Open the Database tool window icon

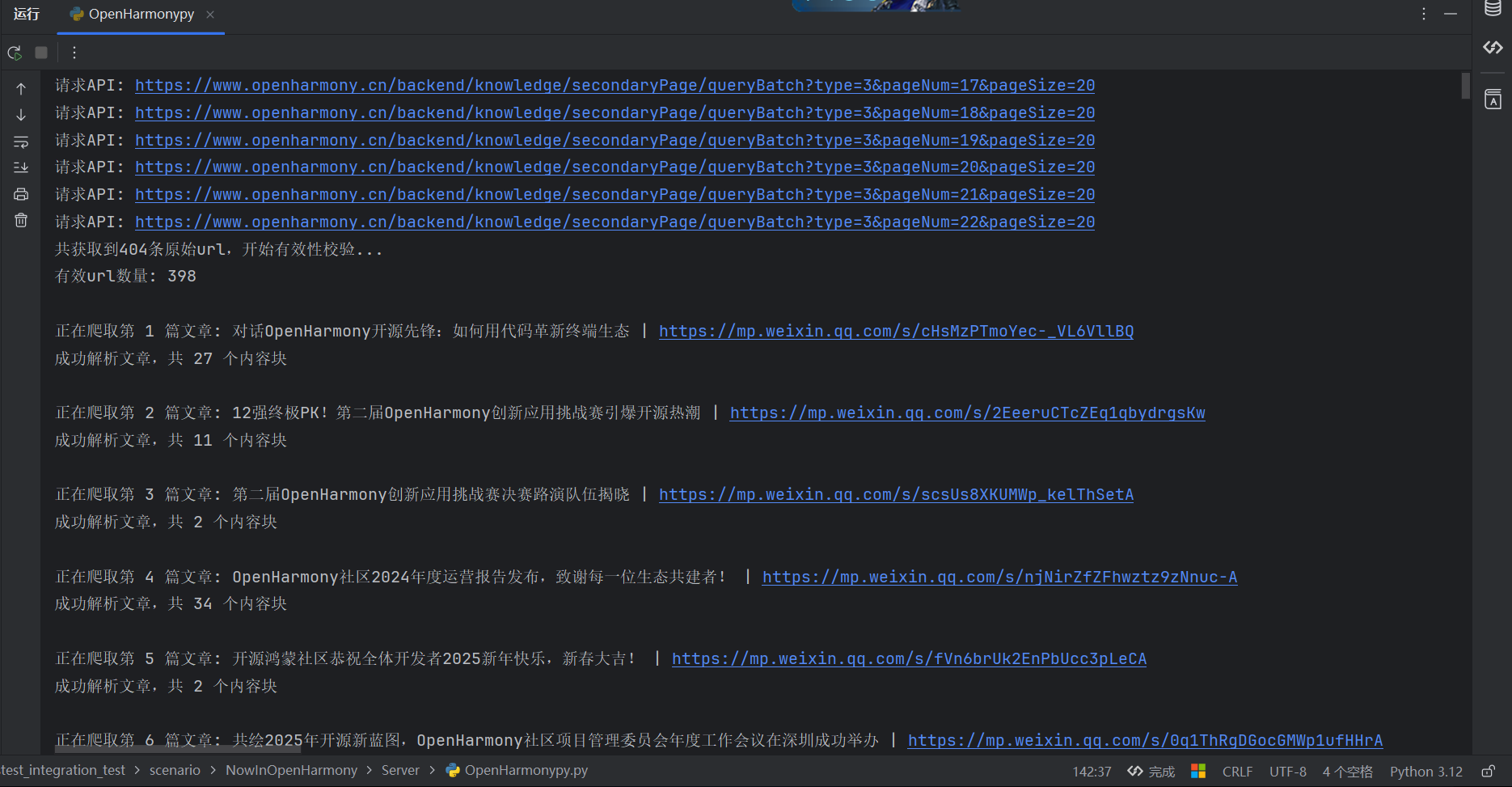1493,9
